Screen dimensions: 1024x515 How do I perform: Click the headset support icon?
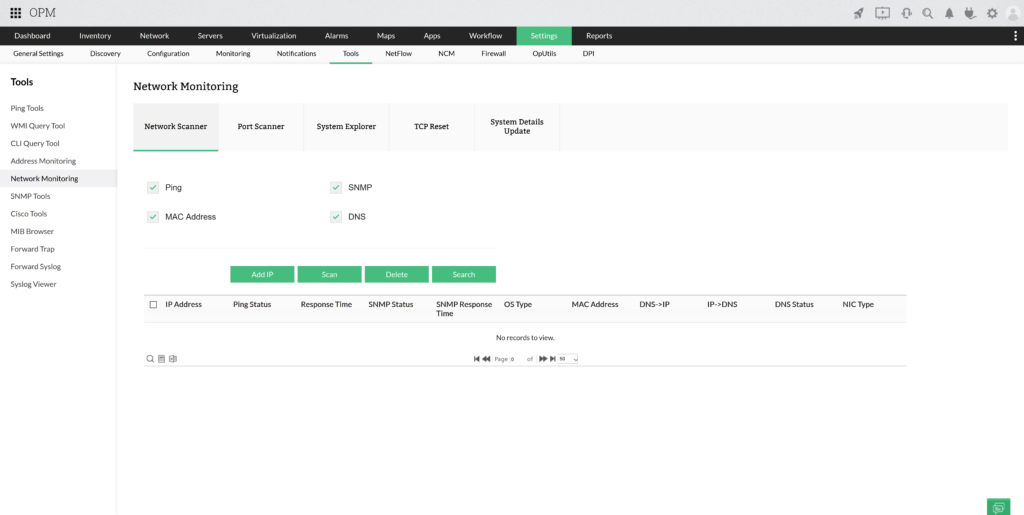tap(906, 13)
